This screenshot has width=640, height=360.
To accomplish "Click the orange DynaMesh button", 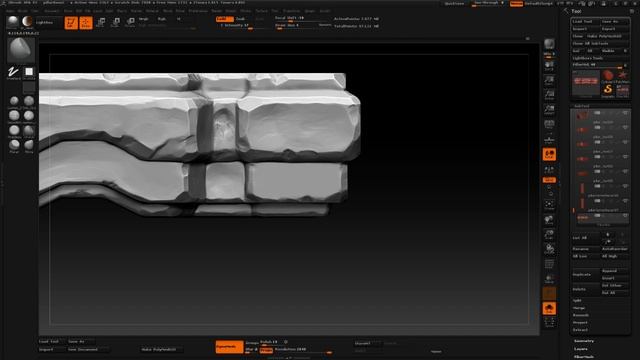I will click(229, 346).
